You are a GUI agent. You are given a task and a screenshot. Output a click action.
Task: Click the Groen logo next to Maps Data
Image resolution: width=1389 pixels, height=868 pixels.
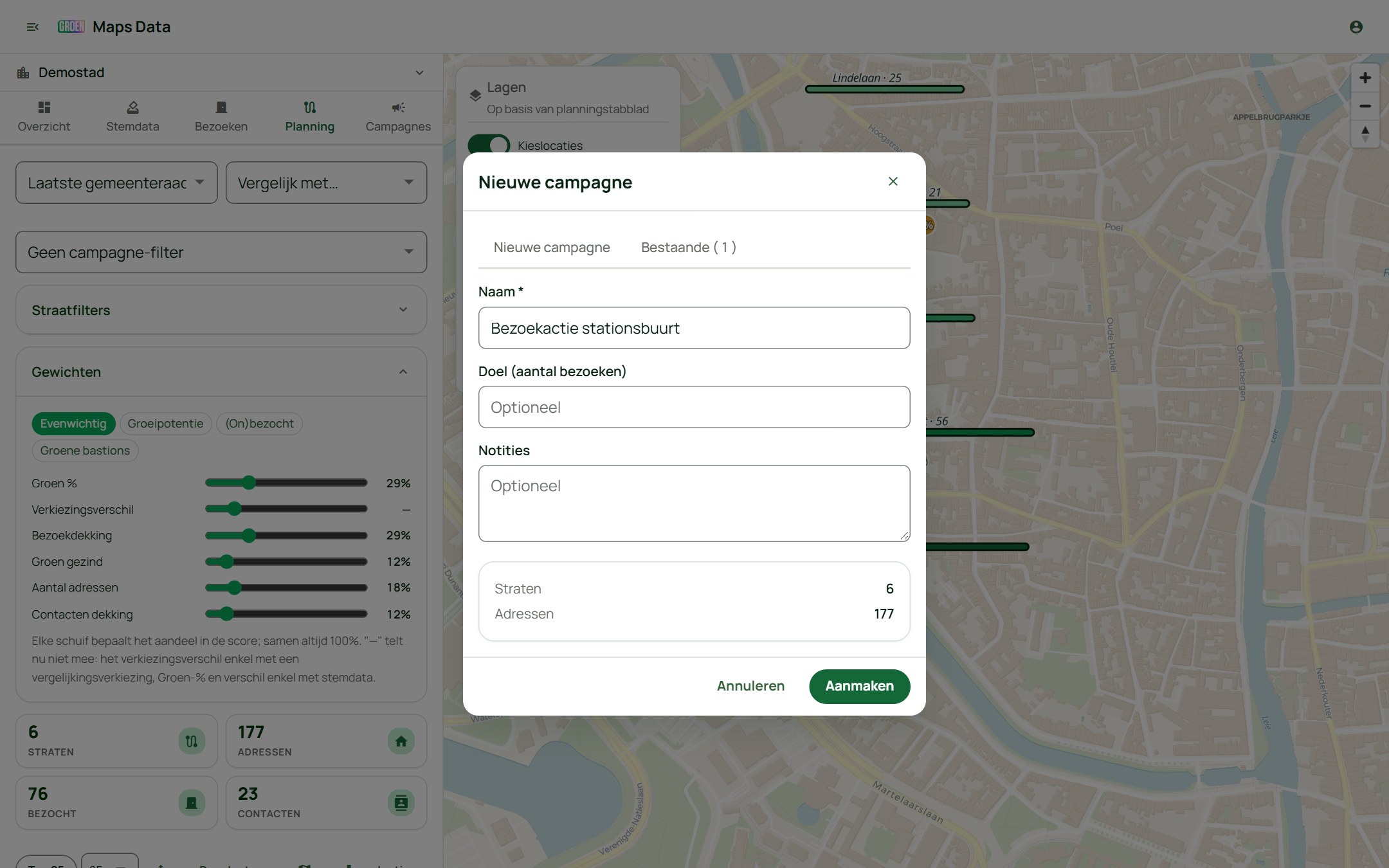pos(71,26)
